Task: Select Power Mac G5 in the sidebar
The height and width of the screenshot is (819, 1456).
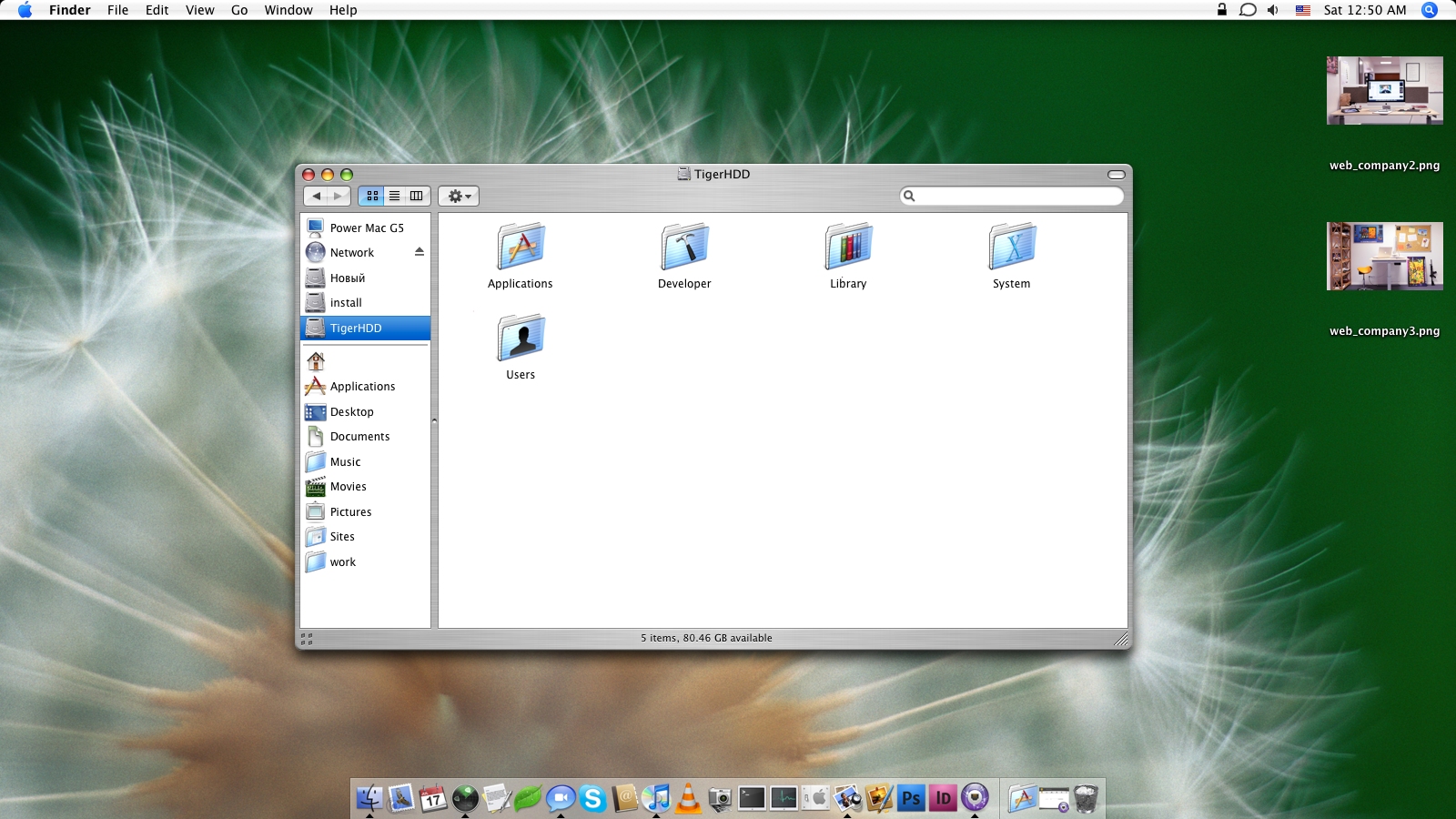Action: pos(365,227)
